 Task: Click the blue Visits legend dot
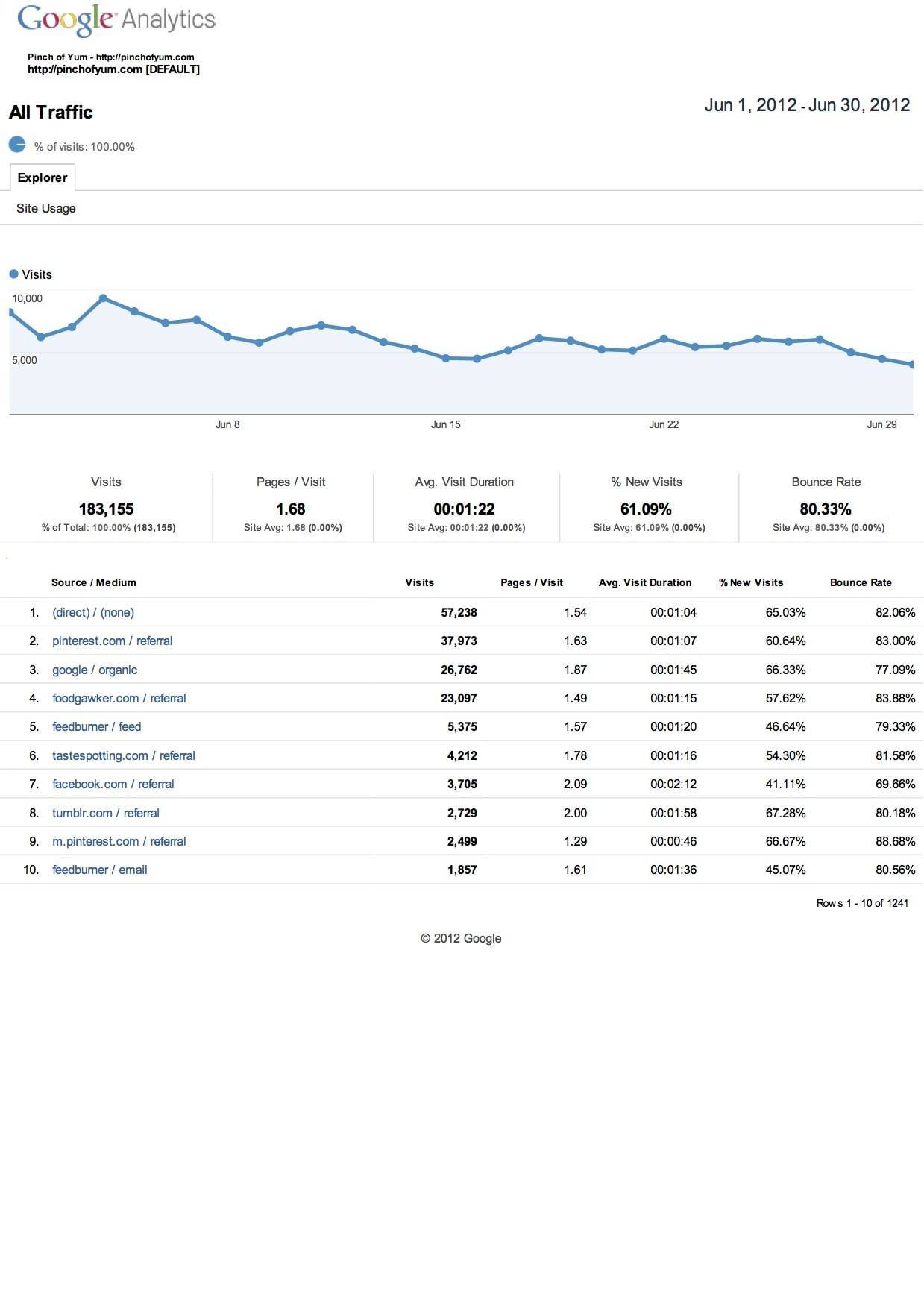point(13,274)
